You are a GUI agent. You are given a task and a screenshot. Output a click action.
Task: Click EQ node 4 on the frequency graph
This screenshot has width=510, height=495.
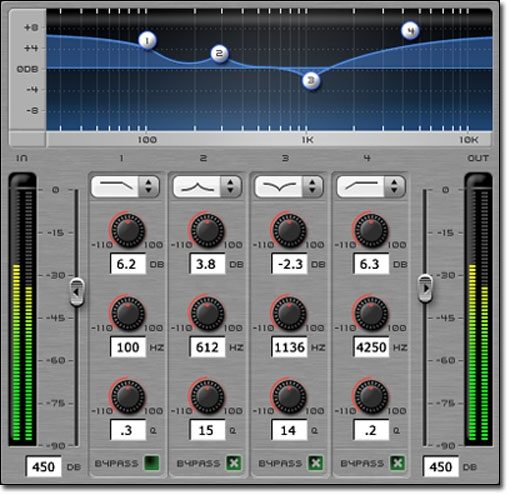(410, 31)
